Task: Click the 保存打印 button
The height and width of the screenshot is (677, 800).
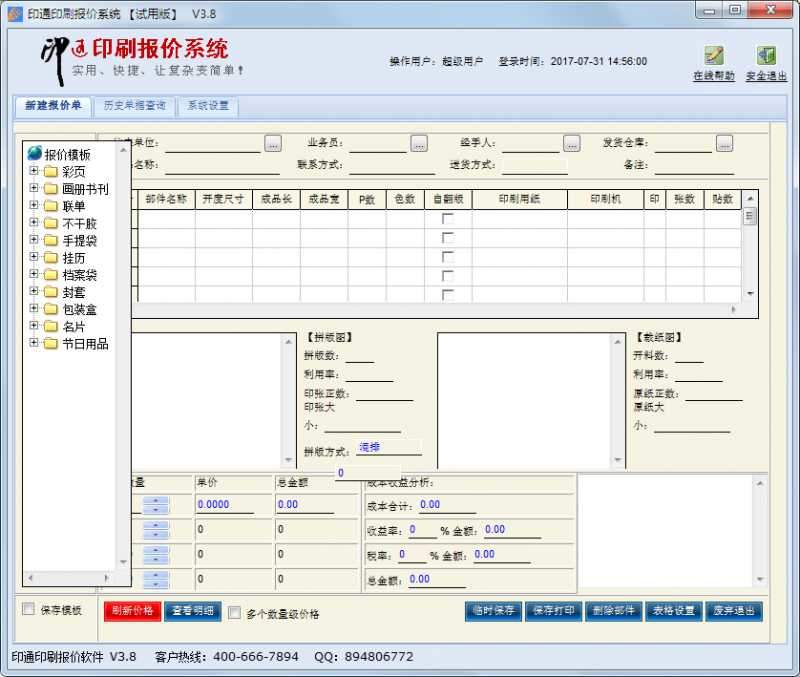Action: [x=554, y=611]
